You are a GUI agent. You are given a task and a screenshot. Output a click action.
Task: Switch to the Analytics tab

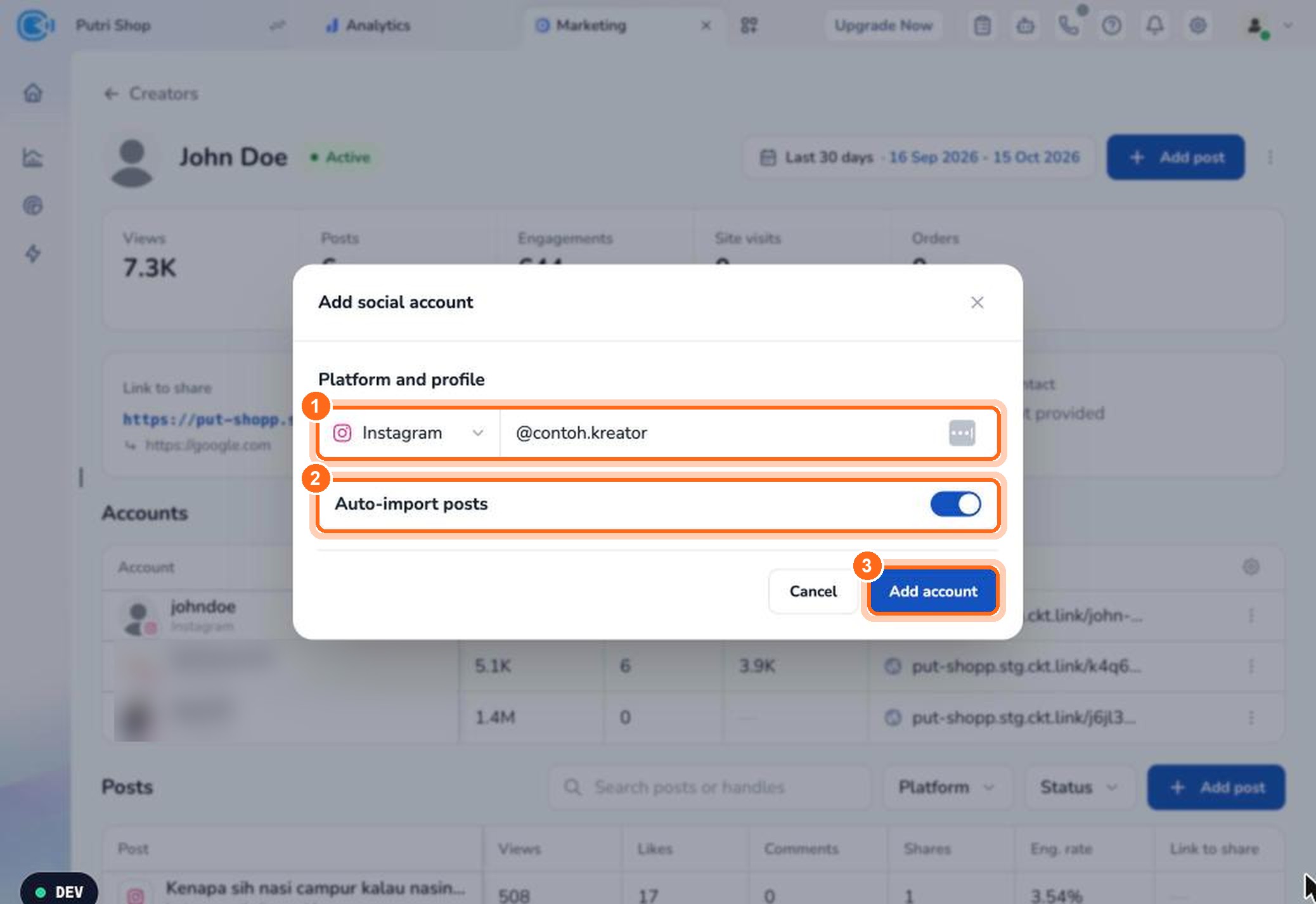tap(368, 25)
